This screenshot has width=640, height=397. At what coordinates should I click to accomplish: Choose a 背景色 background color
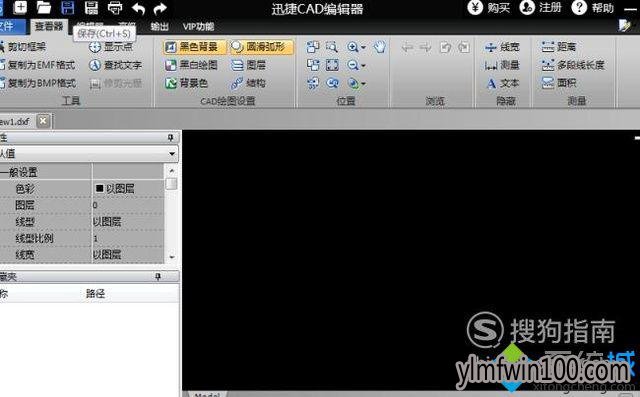coord(187,83)
